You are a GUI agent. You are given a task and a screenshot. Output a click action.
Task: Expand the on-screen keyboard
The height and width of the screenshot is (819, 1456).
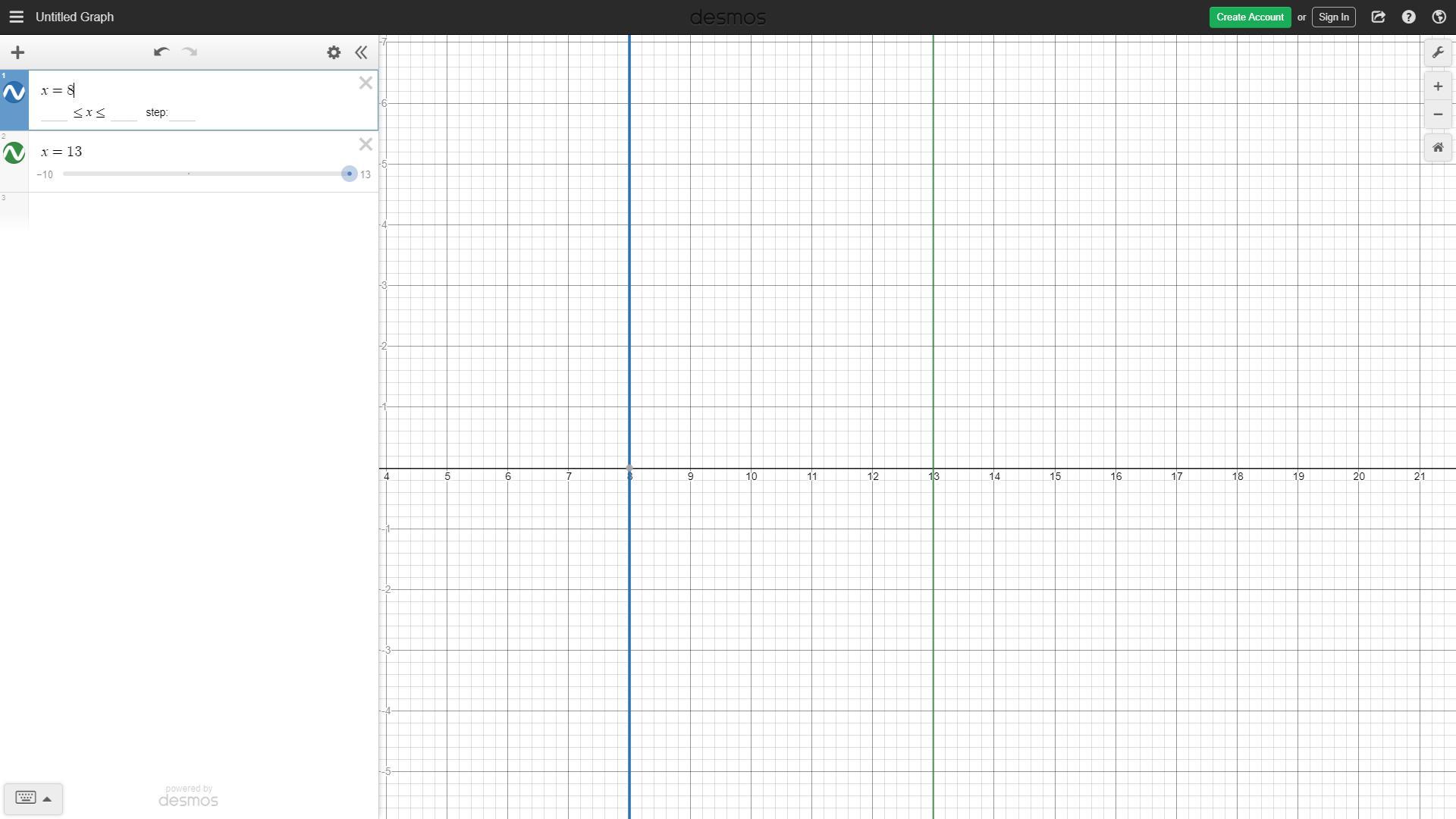33,799
